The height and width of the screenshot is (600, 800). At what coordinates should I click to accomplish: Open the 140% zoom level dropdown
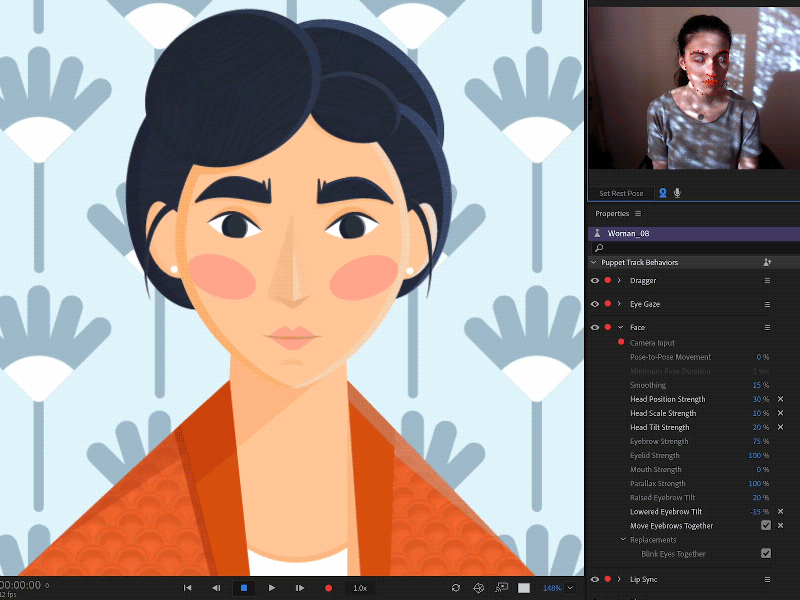pyautogui.click(x=569, y=588)
